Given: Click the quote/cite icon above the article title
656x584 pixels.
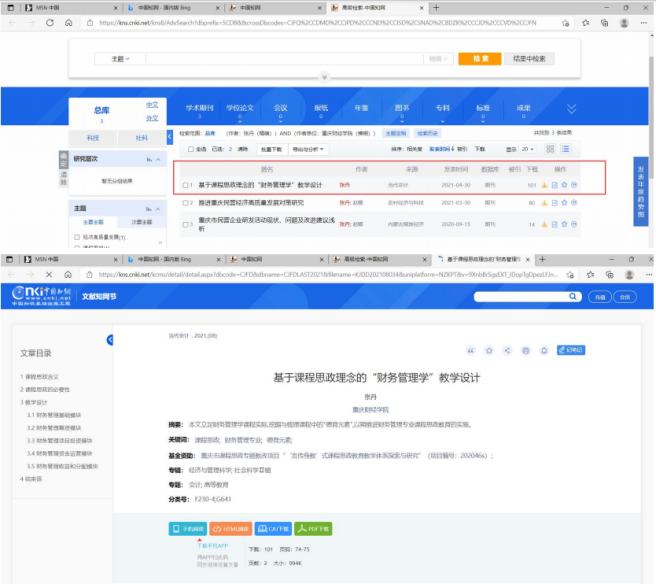Looking at the screenshot, I should (x=472, y=350).
